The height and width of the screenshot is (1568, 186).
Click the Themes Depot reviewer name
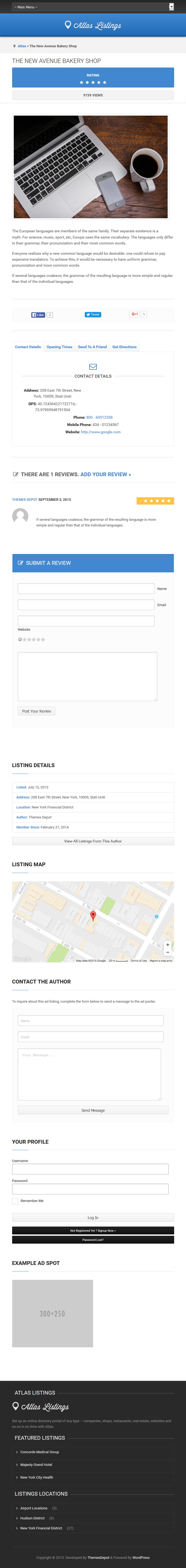pos(25,500)
